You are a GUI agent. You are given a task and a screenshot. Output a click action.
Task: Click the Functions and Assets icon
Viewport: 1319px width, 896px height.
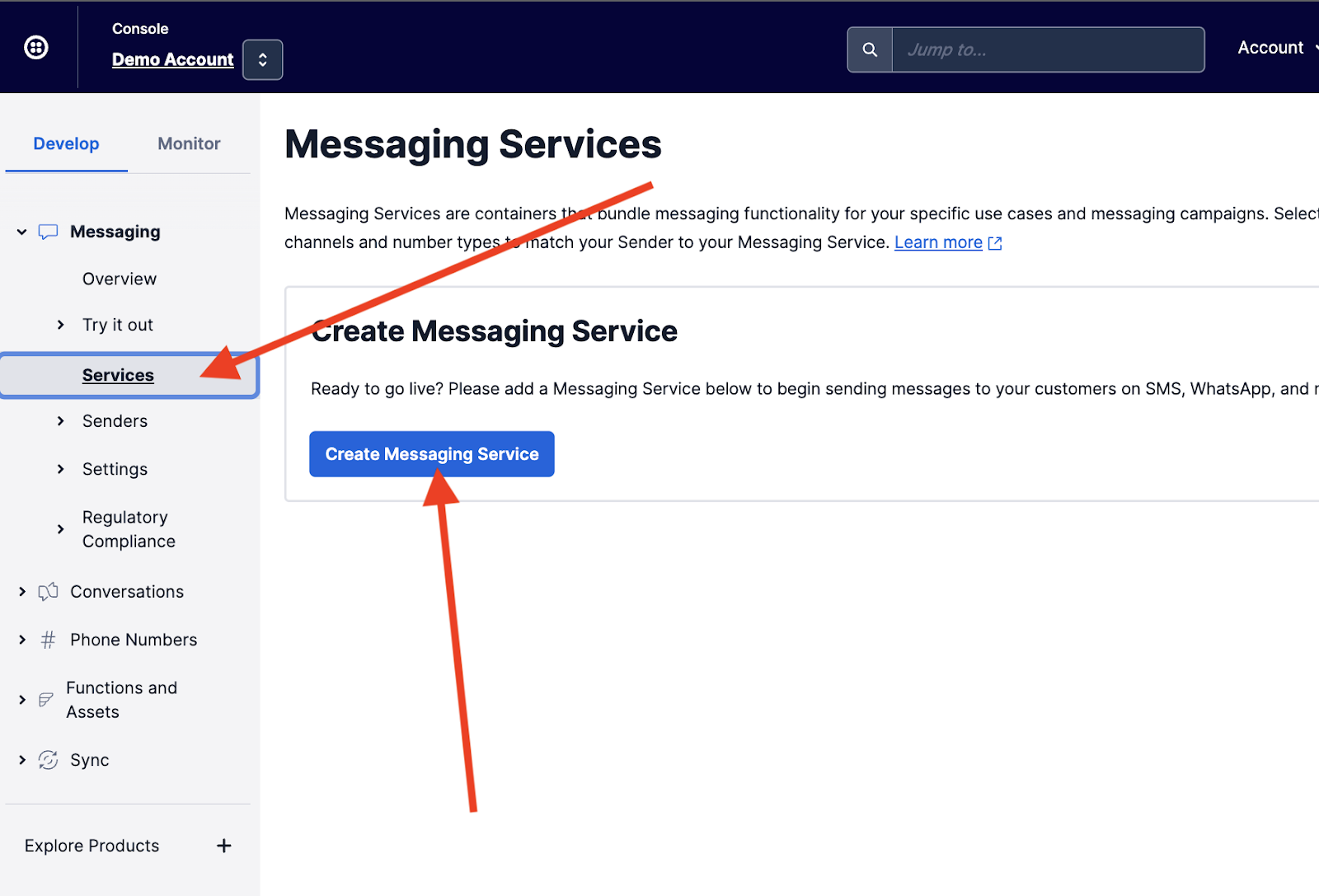[x=46, y=700]
